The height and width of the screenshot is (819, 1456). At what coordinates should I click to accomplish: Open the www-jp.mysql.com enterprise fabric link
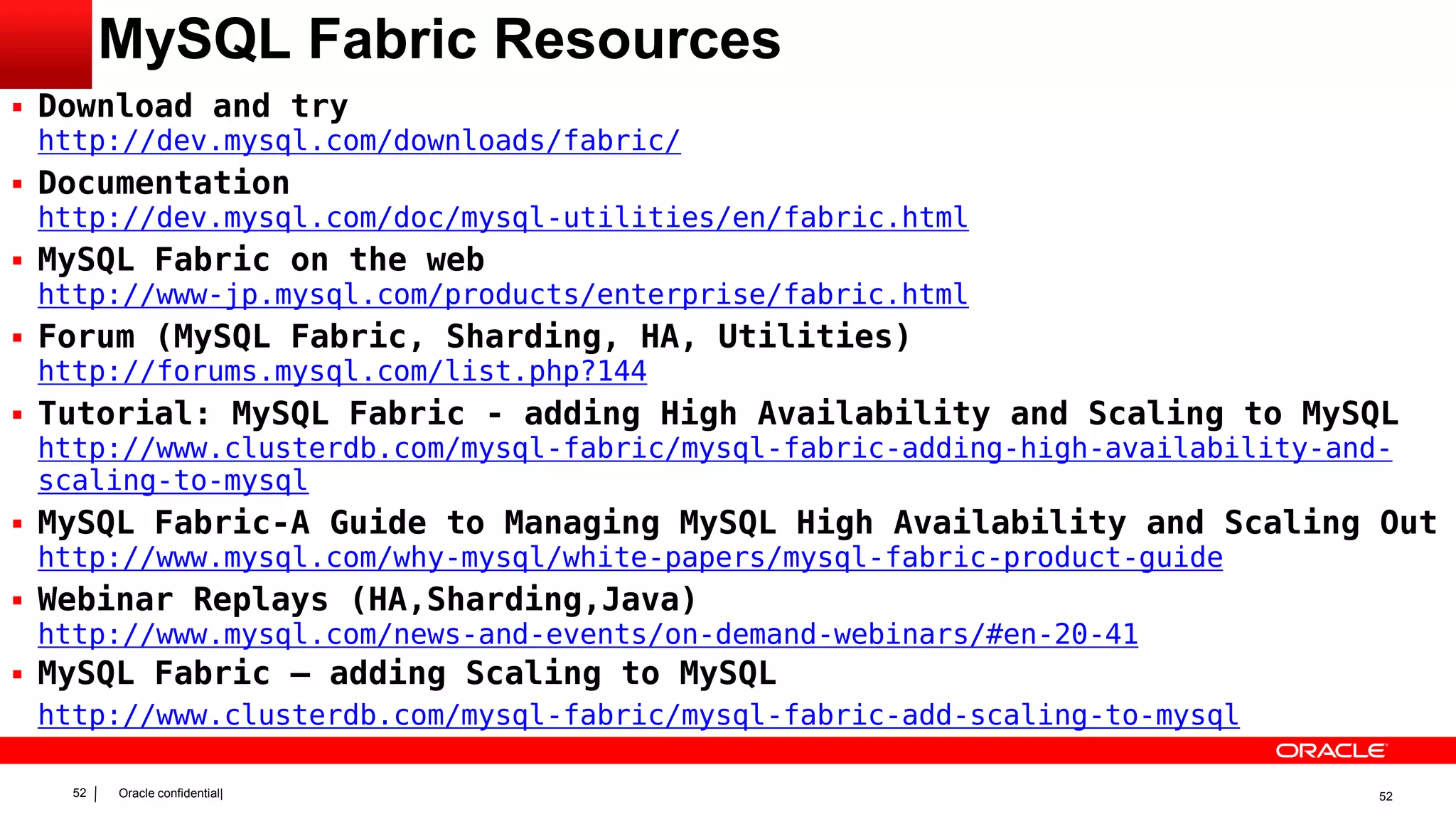tap(503, 294)
